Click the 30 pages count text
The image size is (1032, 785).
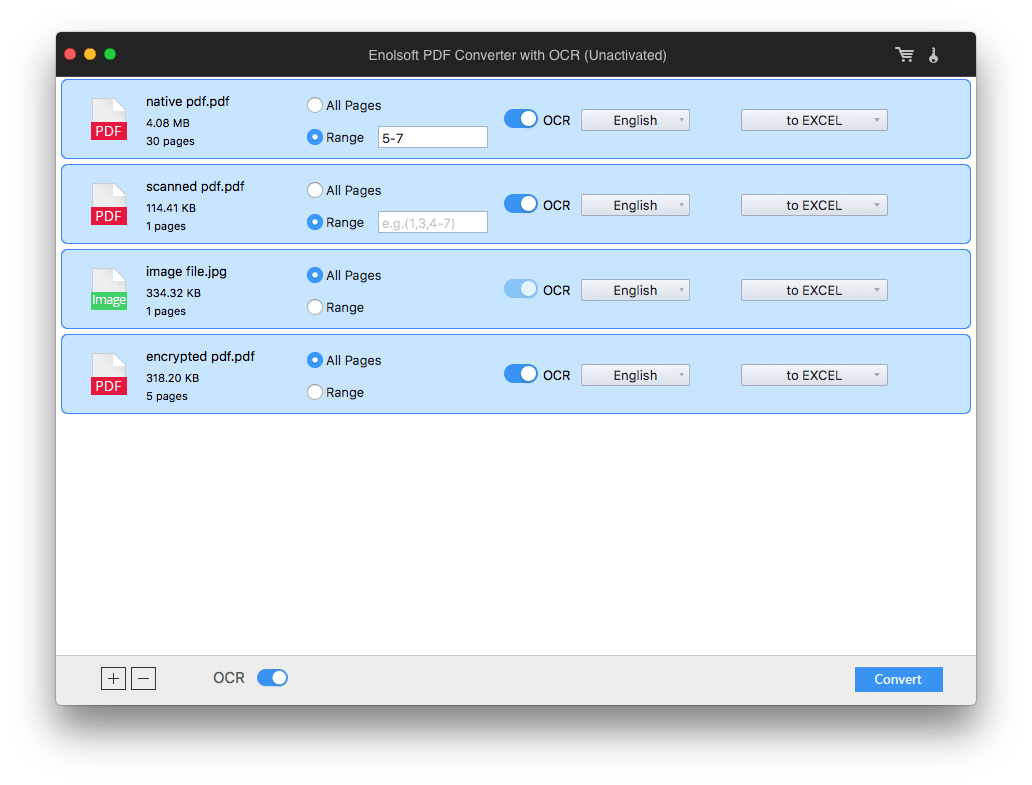tap(170, 141)
